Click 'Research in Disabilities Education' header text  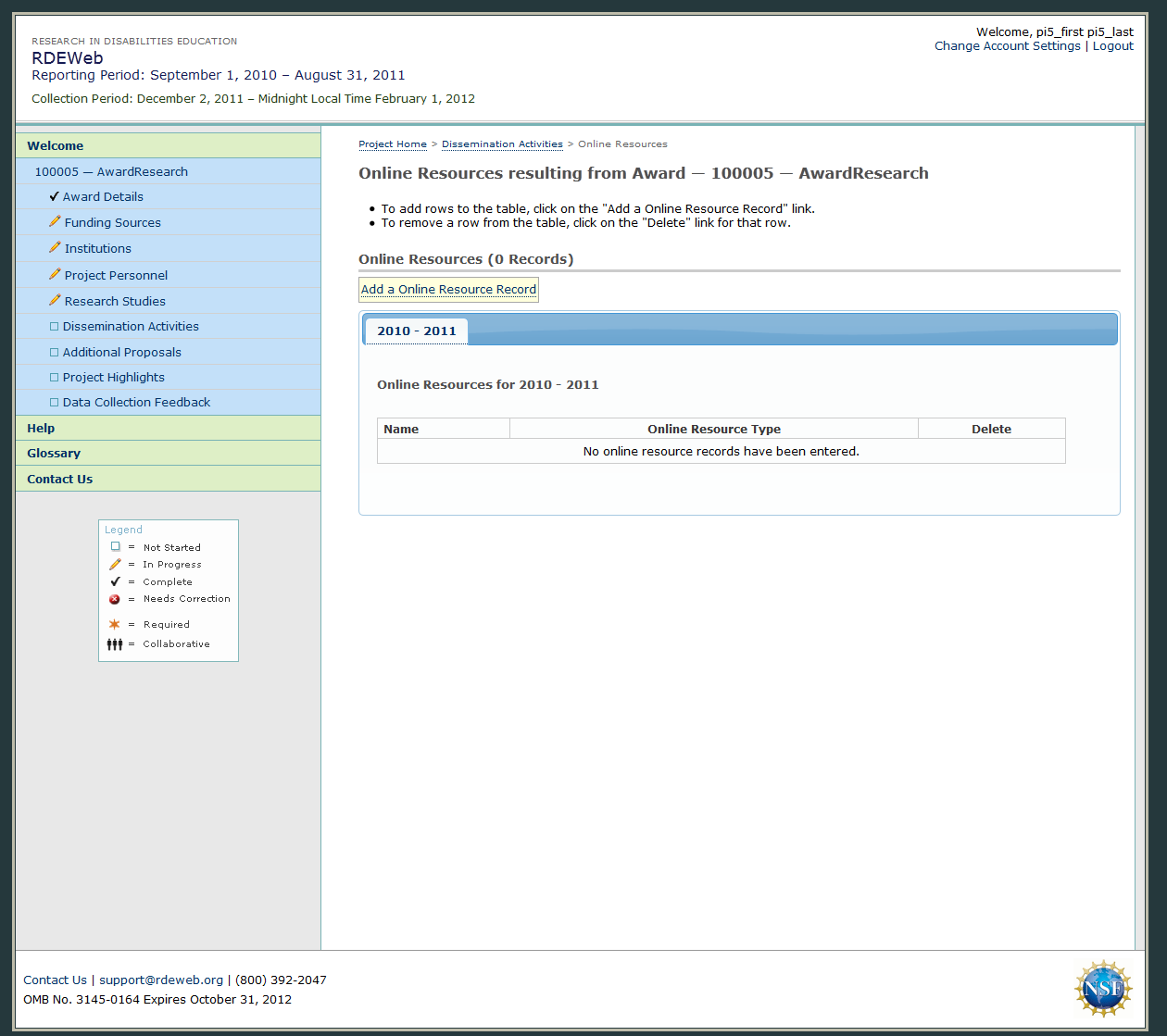click(x=134, y=41)
